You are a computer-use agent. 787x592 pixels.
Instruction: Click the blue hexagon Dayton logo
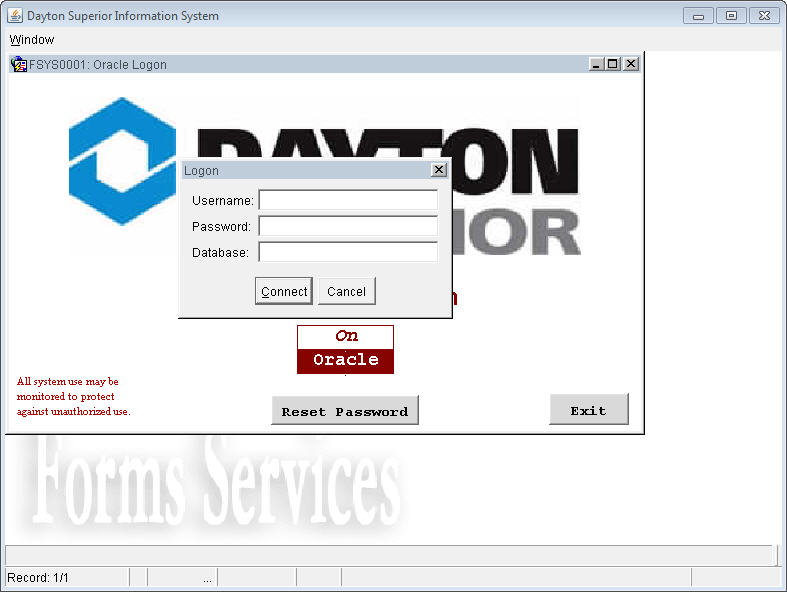tap(122, 161)
